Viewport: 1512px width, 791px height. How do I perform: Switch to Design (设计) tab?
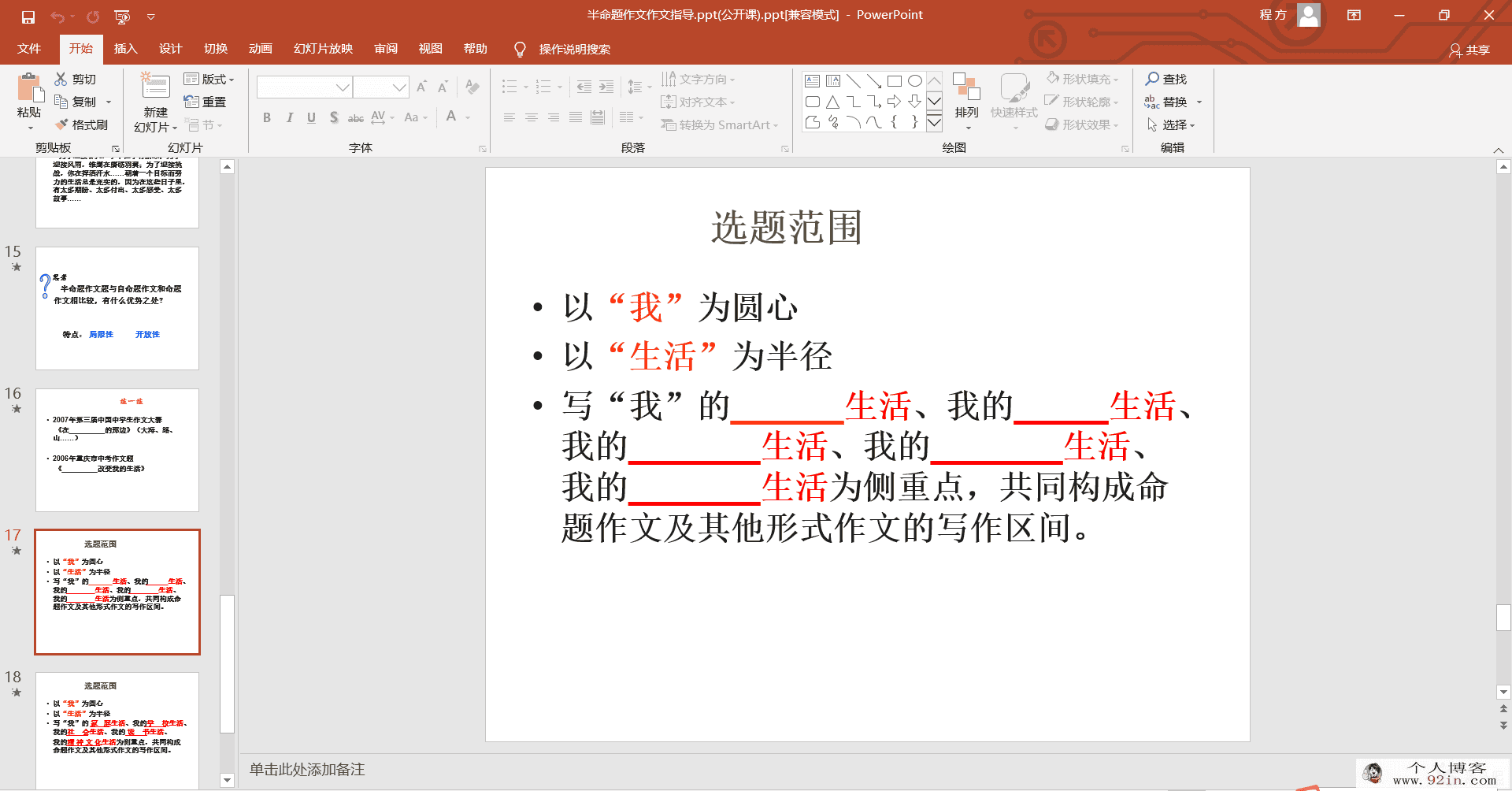[x=171, y=49]
